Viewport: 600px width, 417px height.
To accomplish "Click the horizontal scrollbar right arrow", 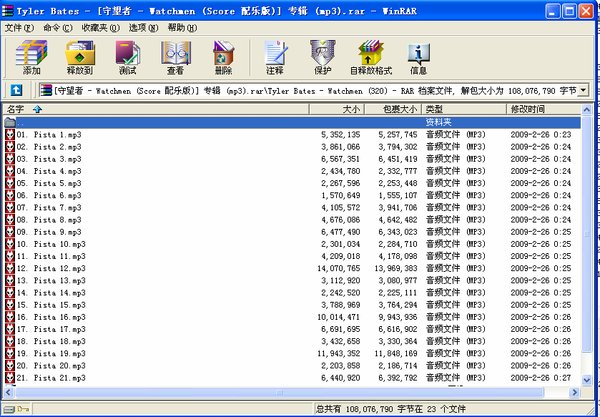I will pyautogui.click(x=574, y=392).
